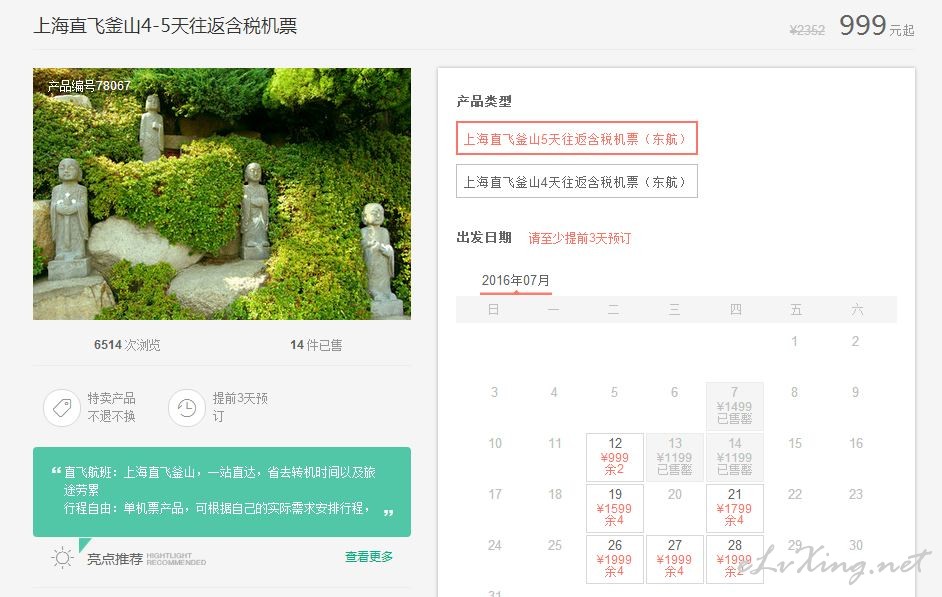Click the 出发日期 heading
This screenshot has height=597, width=942.
coord(484,237)
